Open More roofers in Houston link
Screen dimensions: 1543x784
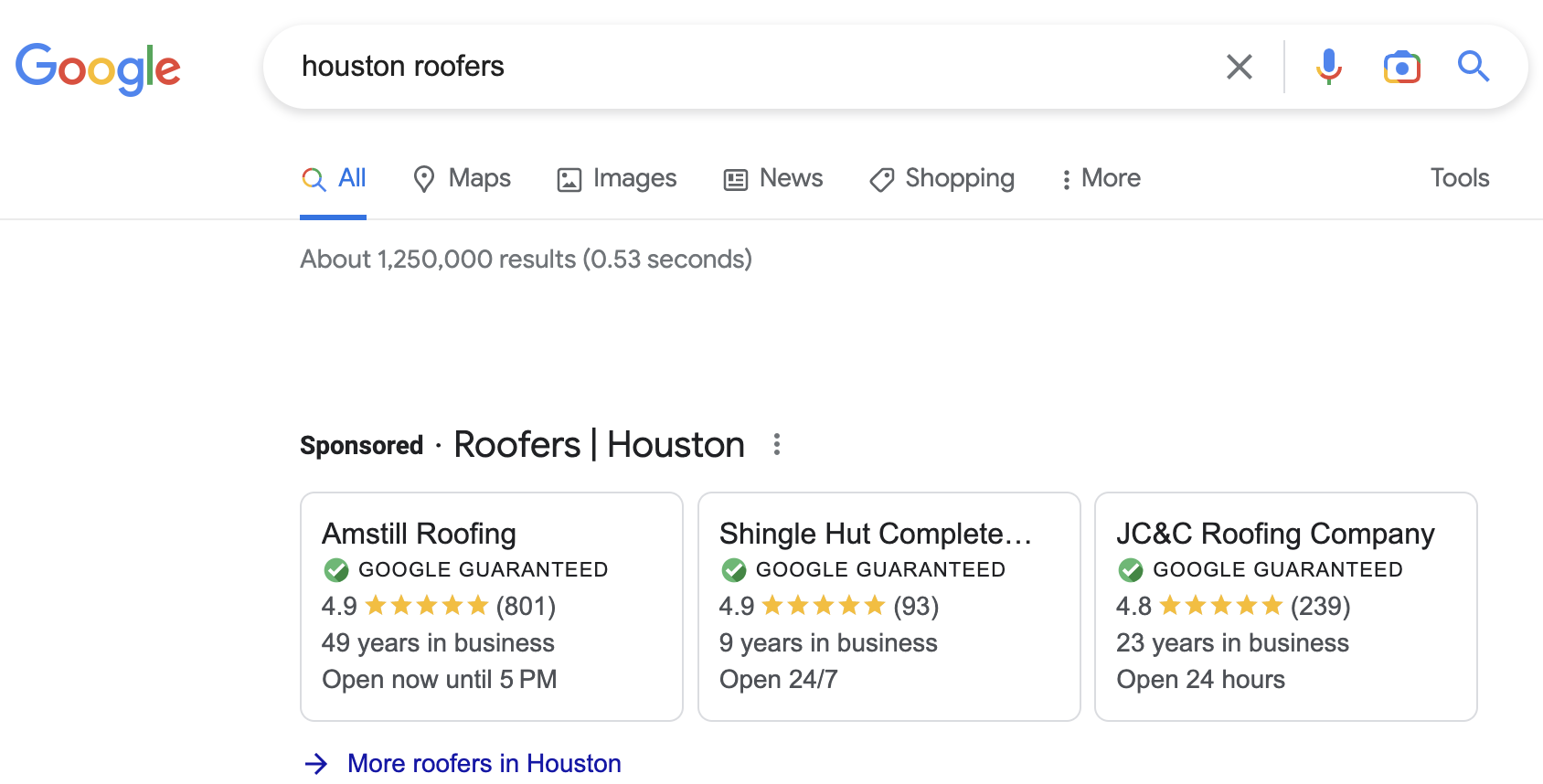[484, 763]
